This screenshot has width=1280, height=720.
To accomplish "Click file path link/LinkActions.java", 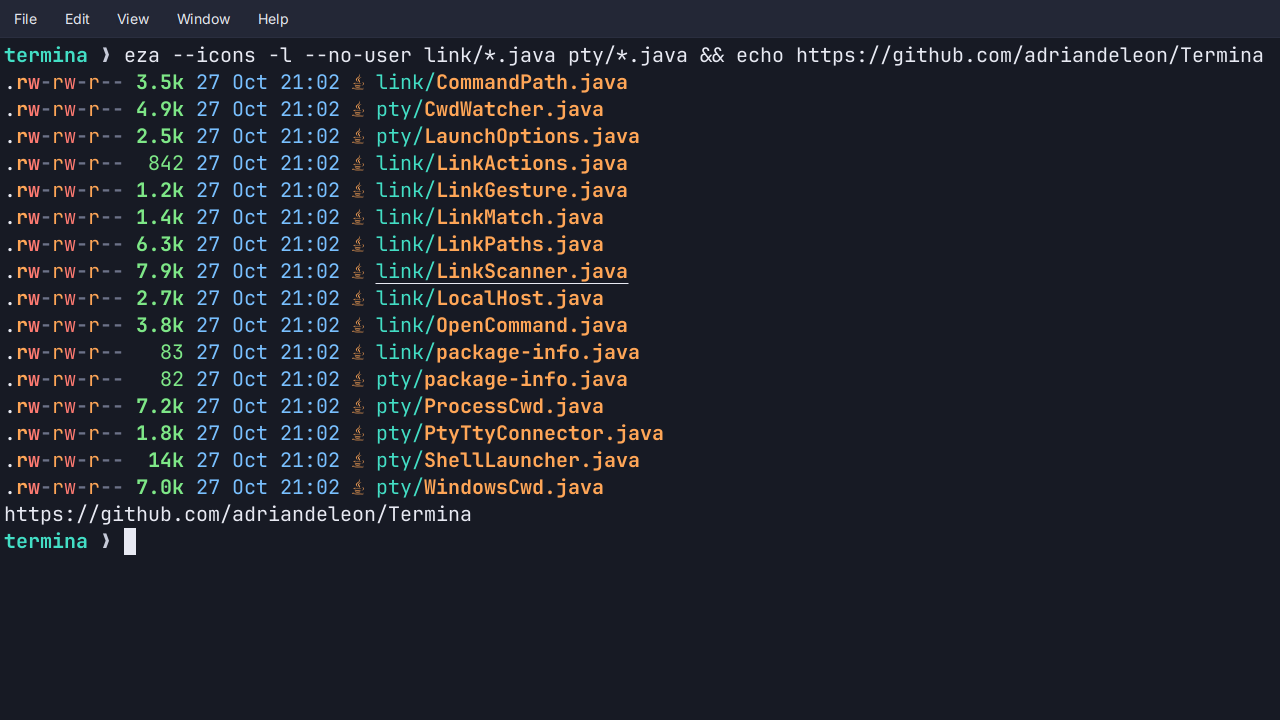I will point(502,163).
